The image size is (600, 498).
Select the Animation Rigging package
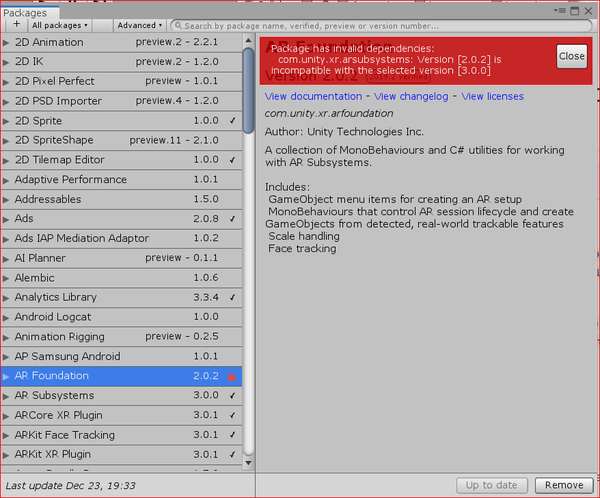click(121, 336)
